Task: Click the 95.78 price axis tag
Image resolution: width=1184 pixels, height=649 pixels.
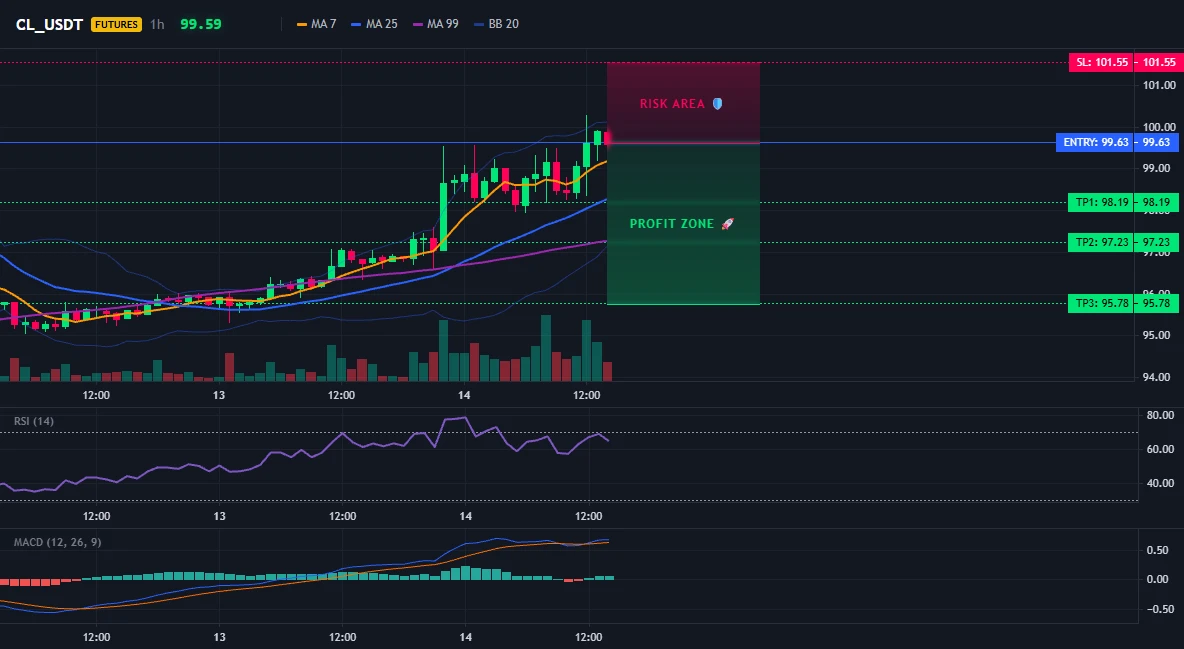Action: click(1157, 304)
